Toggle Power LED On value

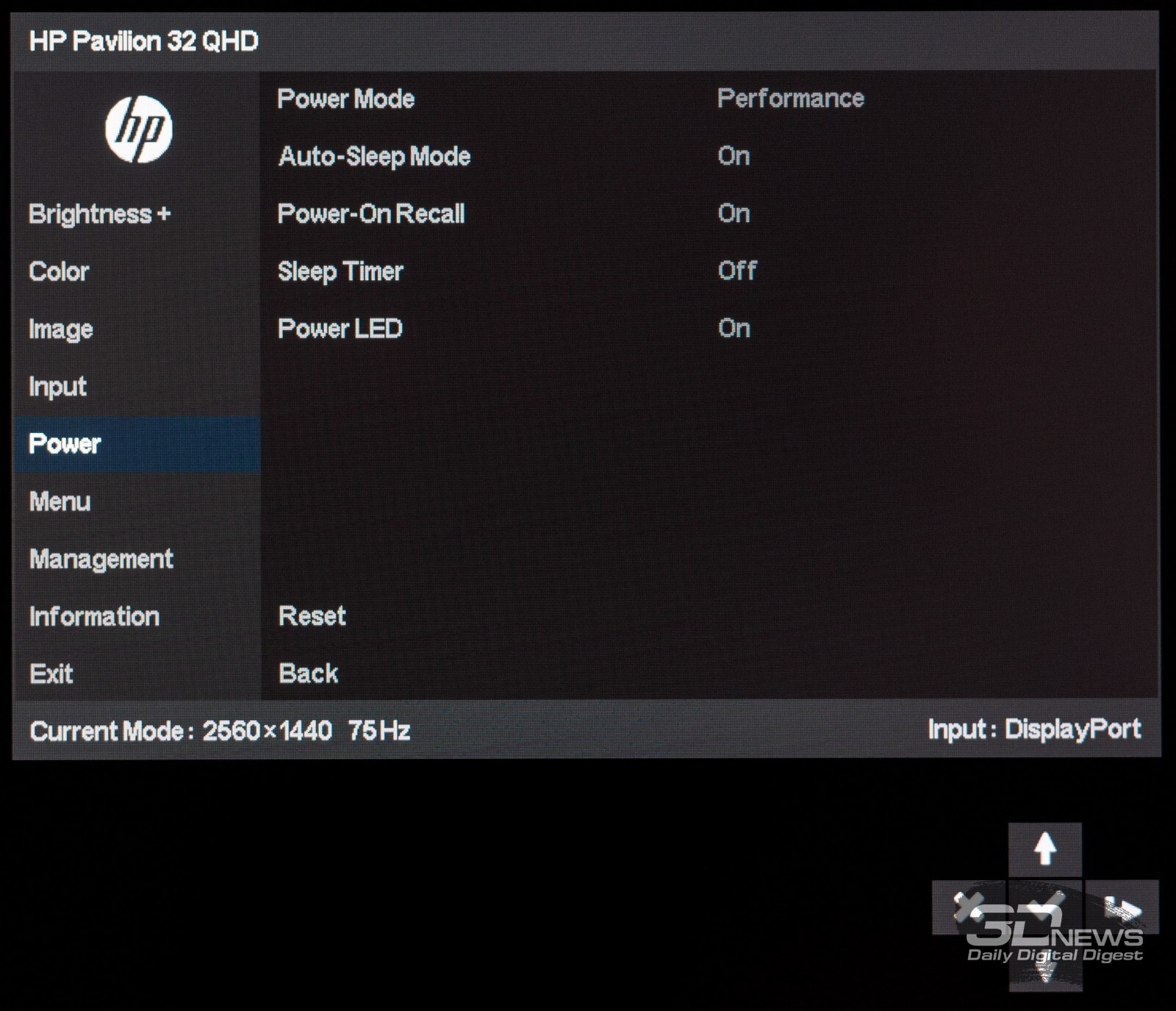(x=734, y=328)
